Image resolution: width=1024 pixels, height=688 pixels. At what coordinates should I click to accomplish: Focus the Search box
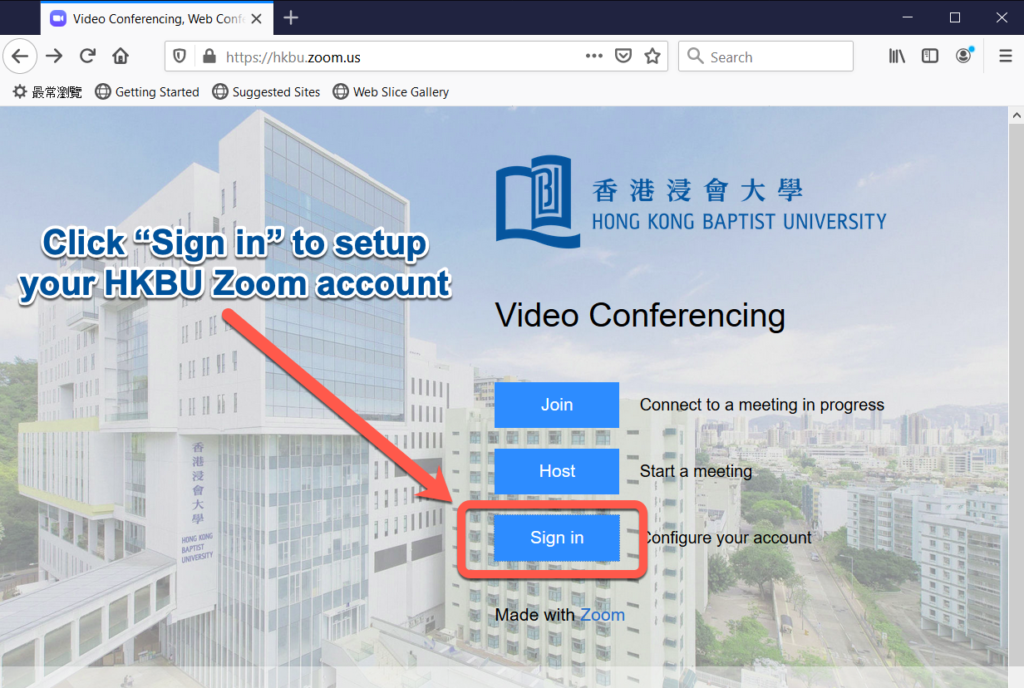(766, 57)
